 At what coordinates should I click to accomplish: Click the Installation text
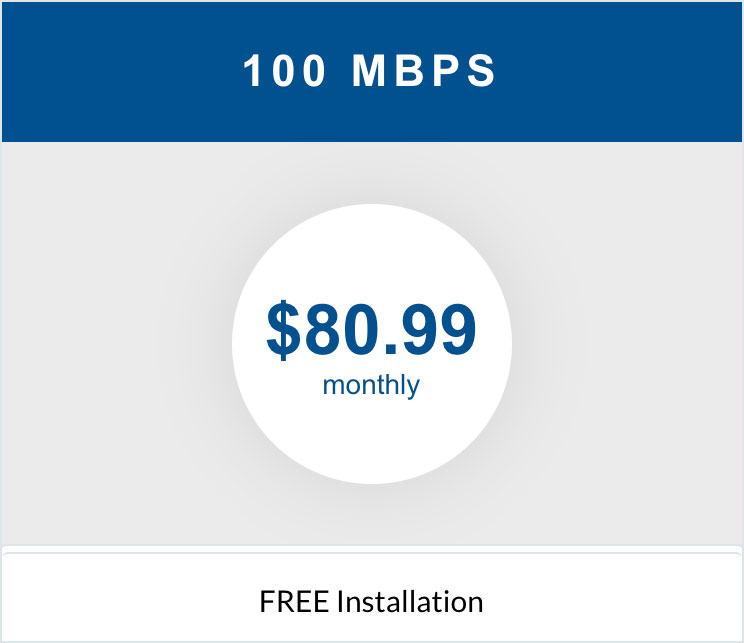410,601
